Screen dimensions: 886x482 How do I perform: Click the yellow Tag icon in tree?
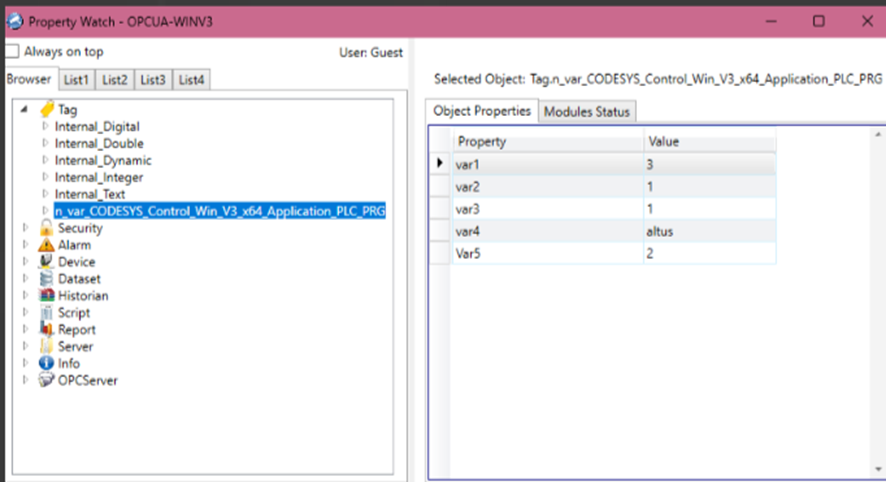[x=47, y=108]
